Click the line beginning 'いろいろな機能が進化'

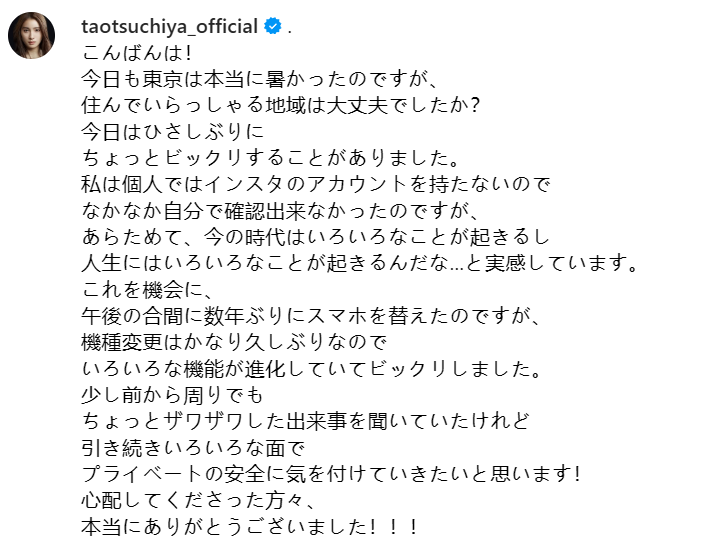coord(310,367)
